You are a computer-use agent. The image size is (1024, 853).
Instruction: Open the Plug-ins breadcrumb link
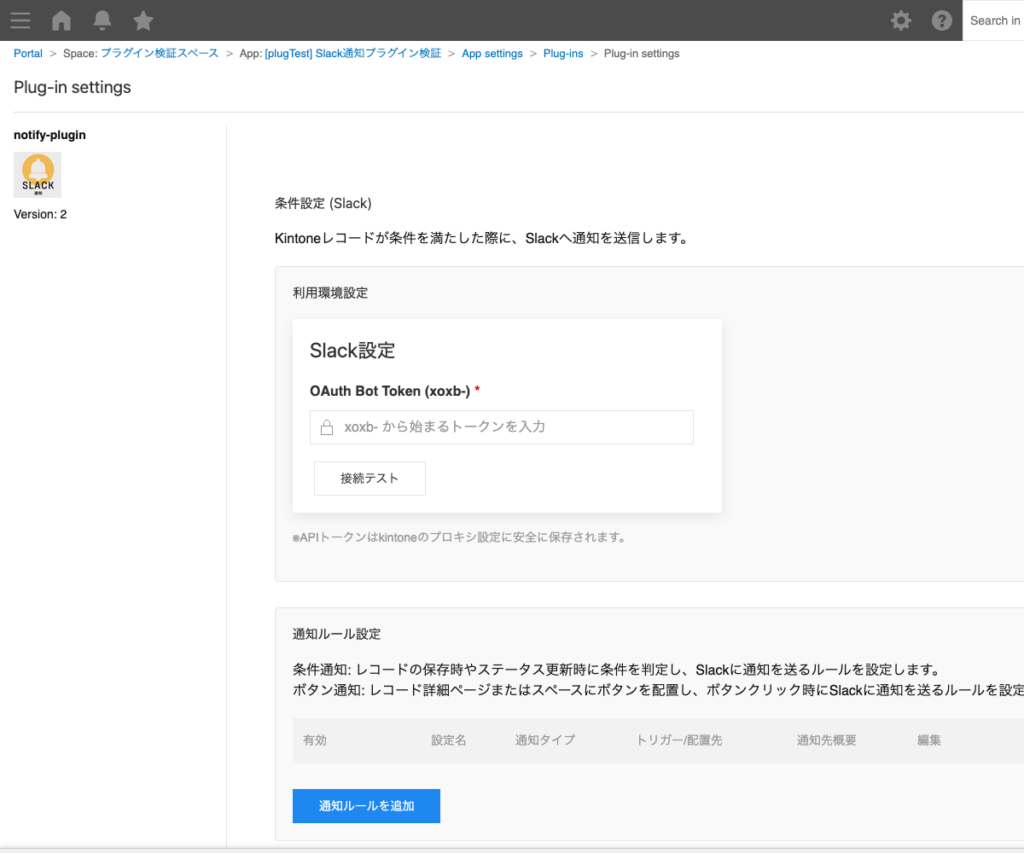[563, 53]
